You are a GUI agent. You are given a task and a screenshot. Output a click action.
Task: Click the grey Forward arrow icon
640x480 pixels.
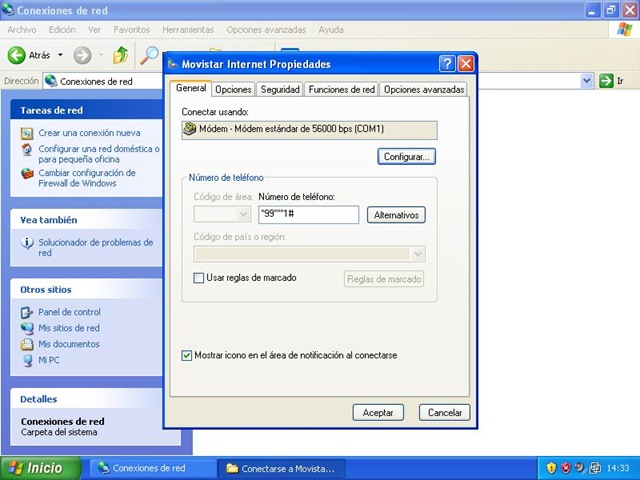82,55
